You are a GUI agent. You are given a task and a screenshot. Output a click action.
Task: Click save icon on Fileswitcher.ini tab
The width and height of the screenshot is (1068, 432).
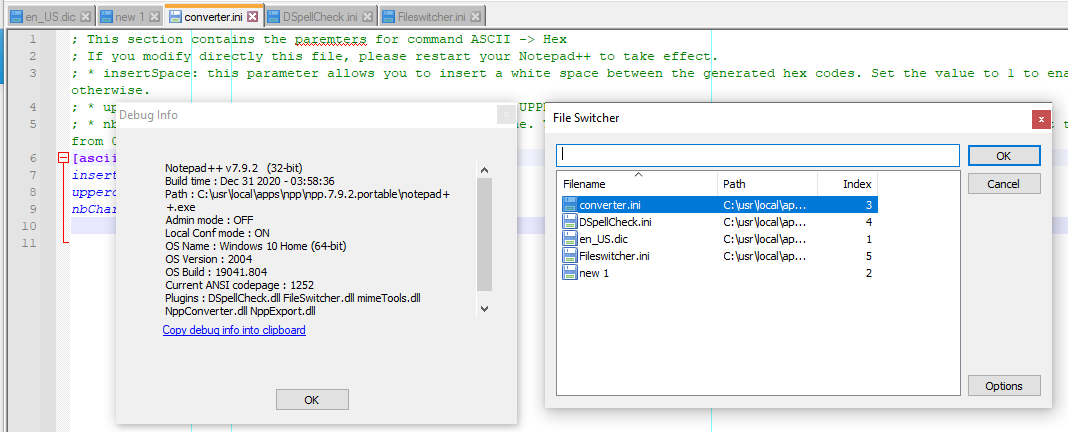388,16
